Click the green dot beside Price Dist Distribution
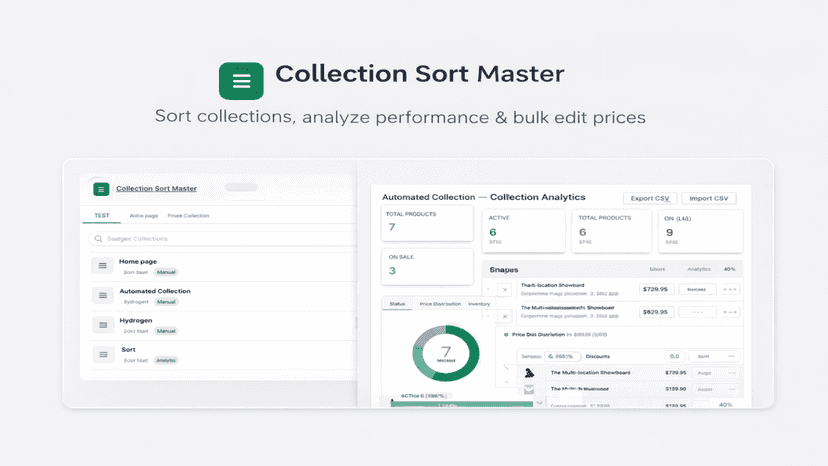This screenshot has height=466, width=828. pyautogui.click(x=506, y=334)
